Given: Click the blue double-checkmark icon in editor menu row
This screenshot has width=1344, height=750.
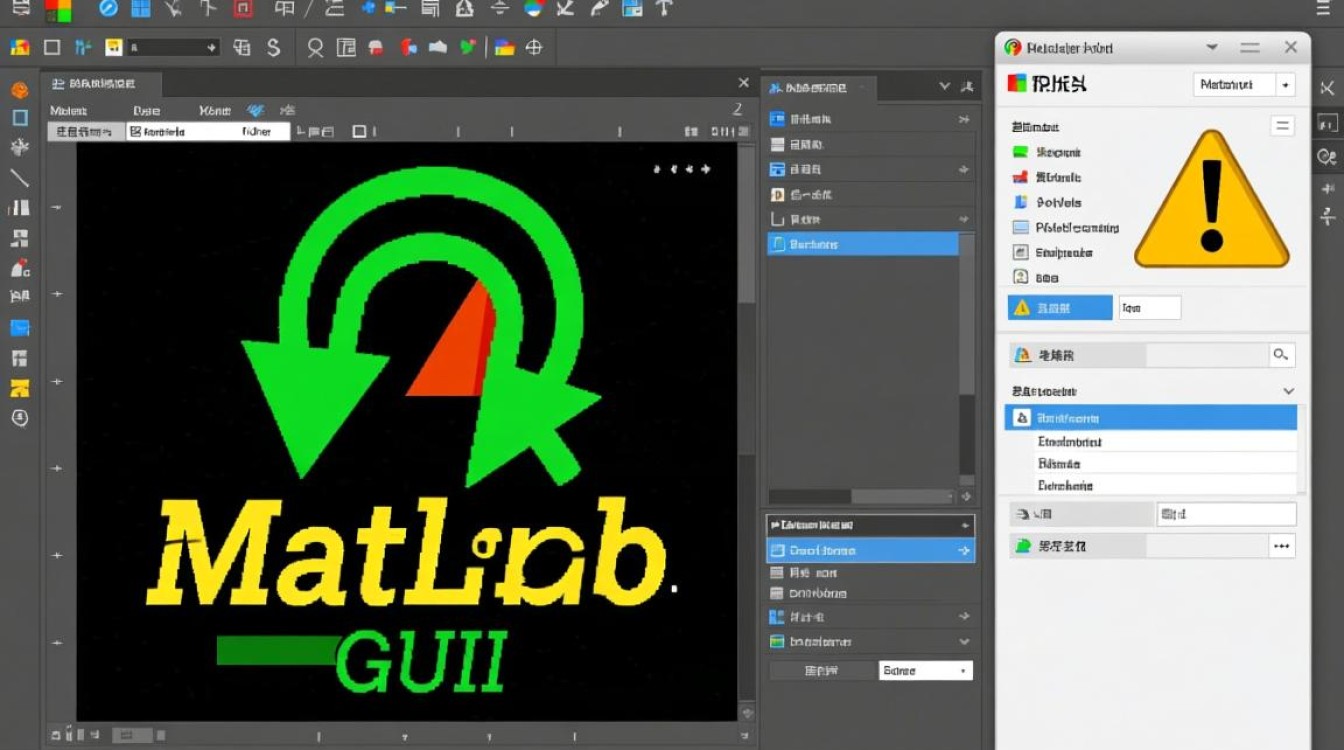Looking at the screenshot, I should coord(255,111).
